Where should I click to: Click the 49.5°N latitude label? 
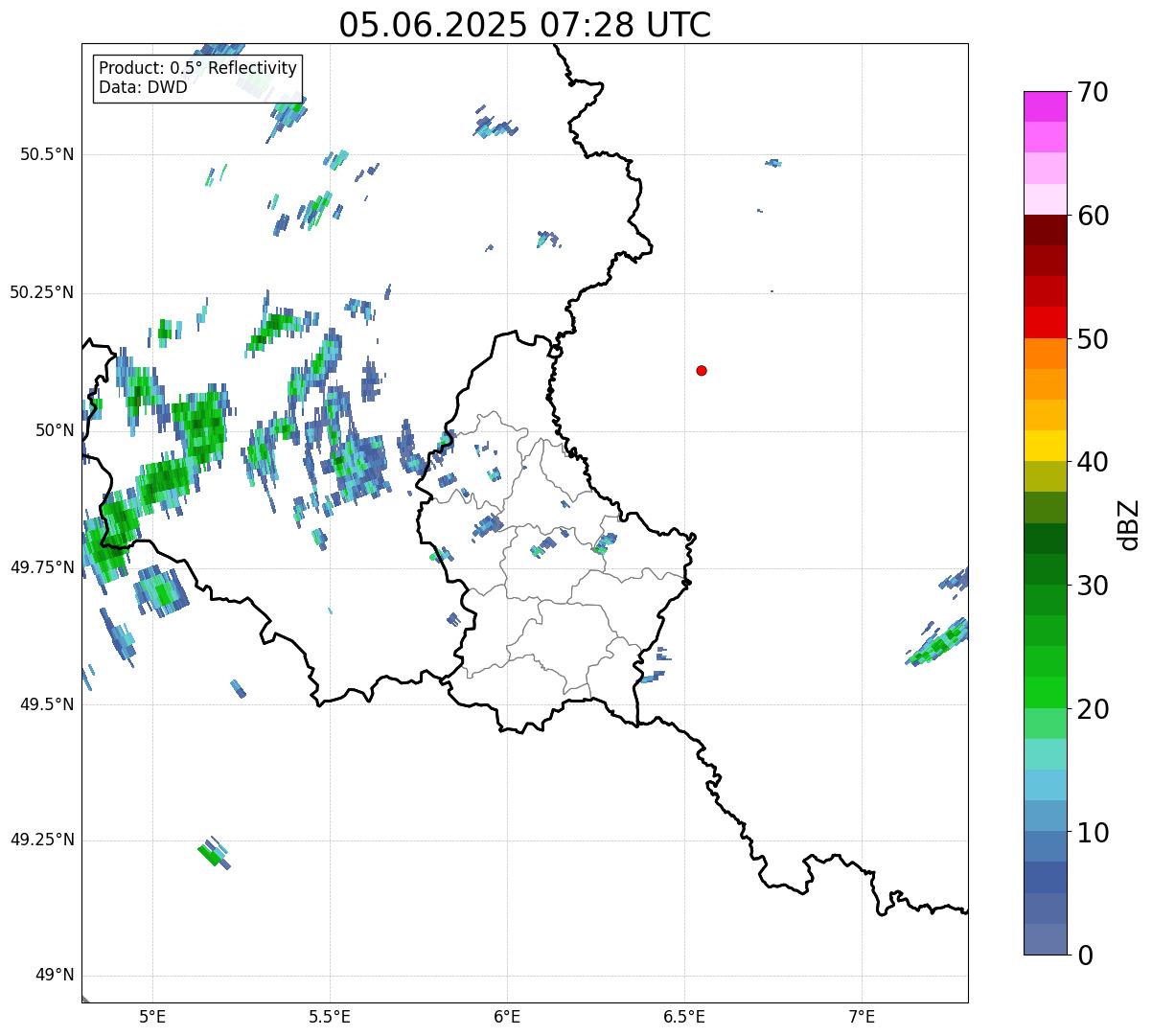tap(47, 704)
